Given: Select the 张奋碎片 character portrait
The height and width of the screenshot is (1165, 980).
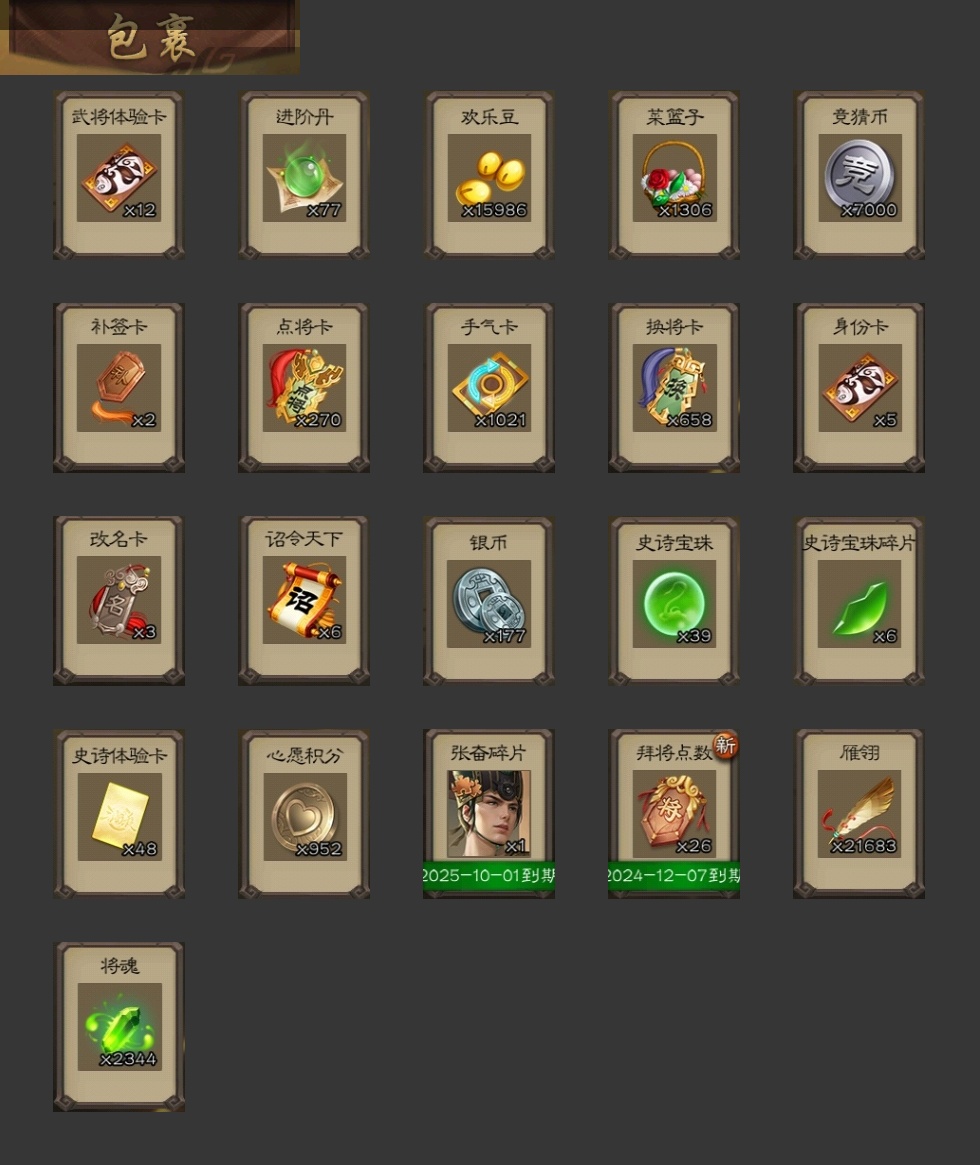Looking at the screenshot, I should click(489, 814).
